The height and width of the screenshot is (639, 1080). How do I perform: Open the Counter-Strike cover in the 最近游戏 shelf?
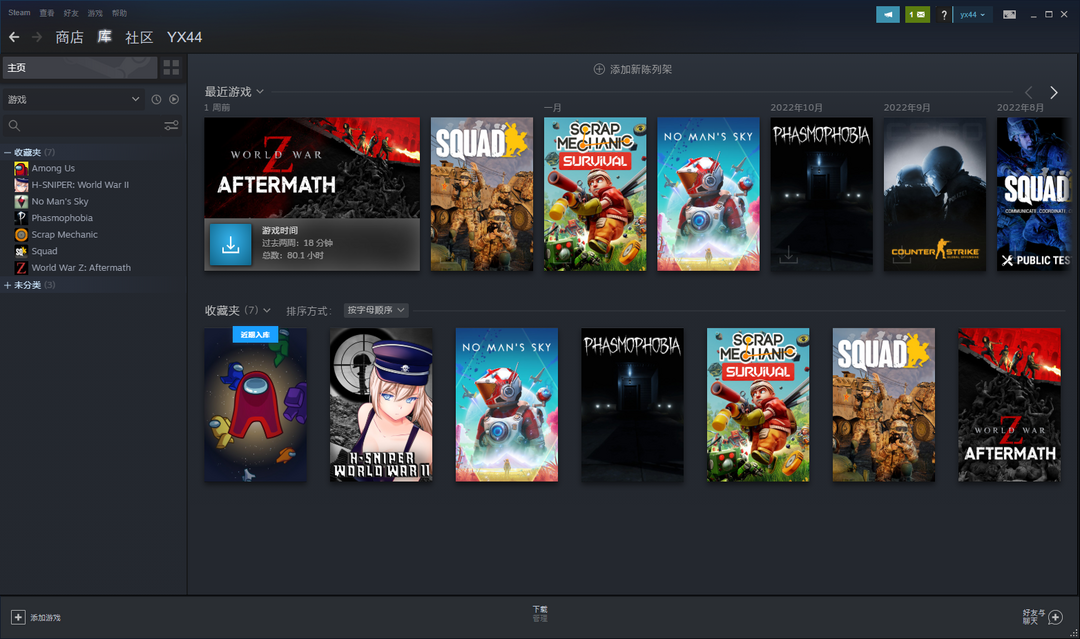(x=935, y=194)
